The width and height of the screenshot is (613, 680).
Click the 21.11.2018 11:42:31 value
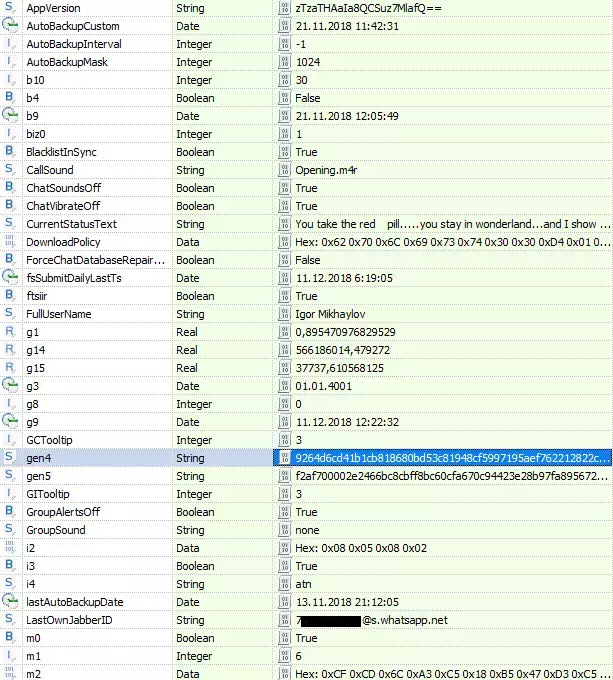(347, 26)
